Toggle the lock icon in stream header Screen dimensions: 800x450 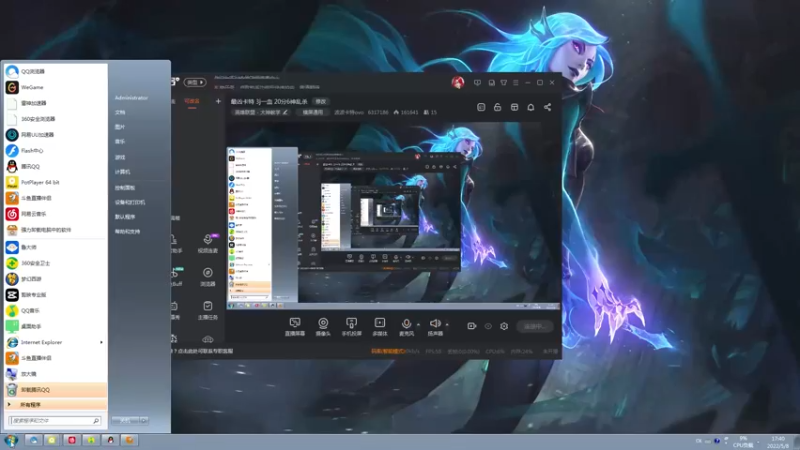[497, 107]
